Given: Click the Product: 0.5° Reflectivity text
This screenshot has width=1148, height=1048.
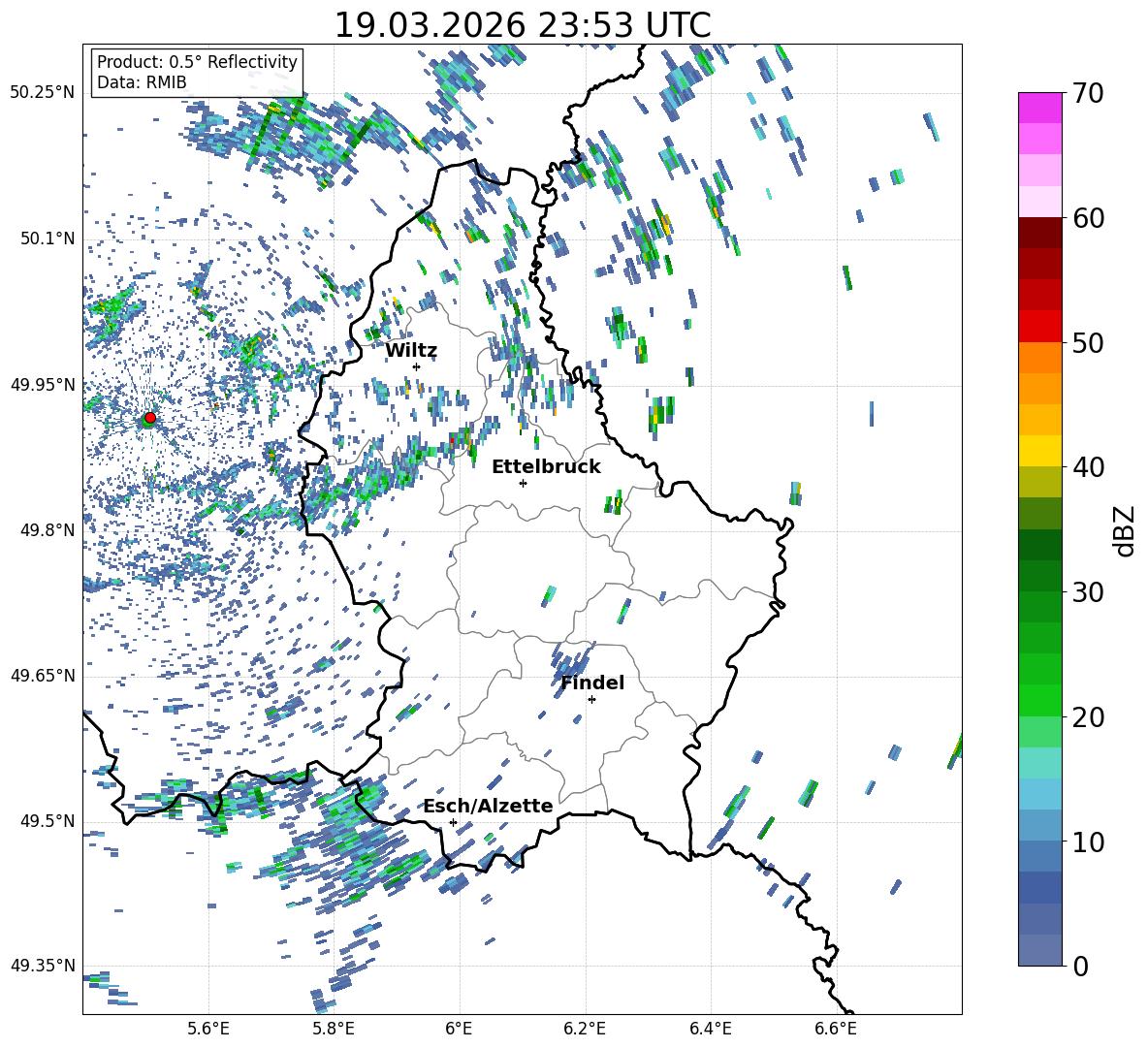Looking at the screenshot, I should tap(197, 62).
